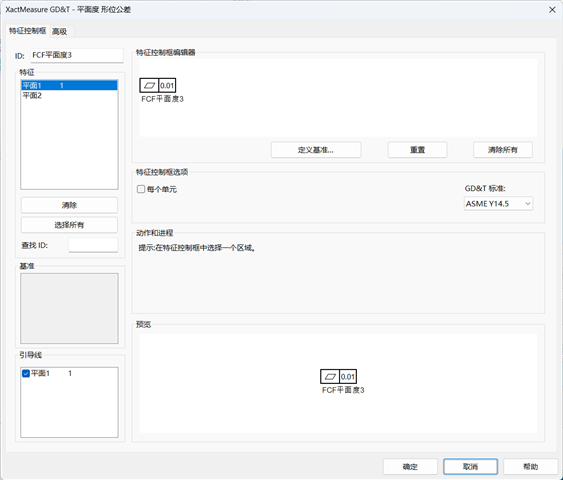Close the XactMeasure GD&T dialog
Viewport: 563px width, 480px height.
tap(552, 10)
